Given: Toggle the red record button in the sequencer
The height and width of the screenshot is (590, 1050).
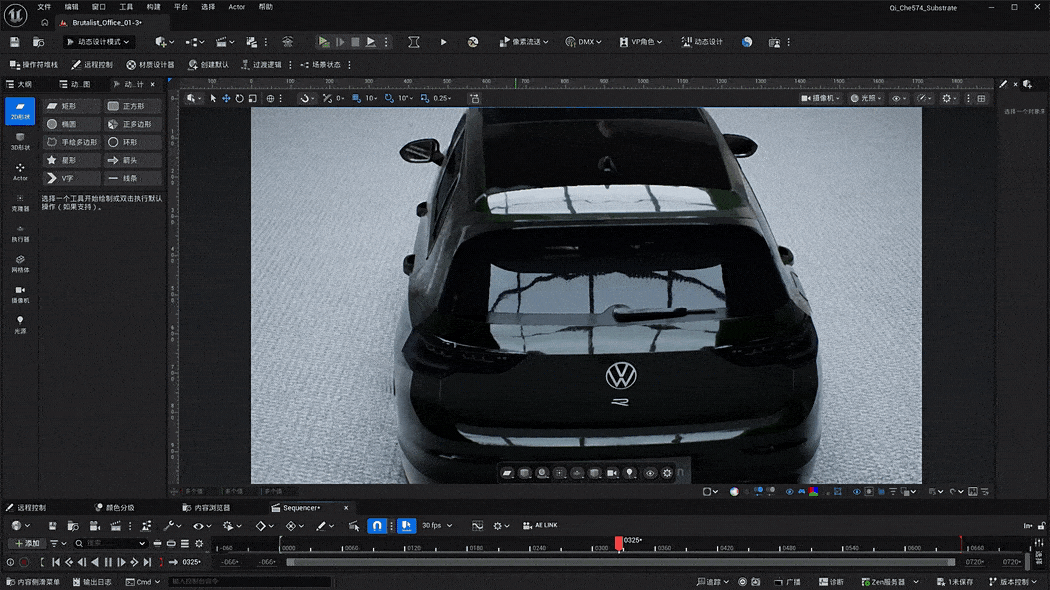Looking at the screenshot, I should pos(24,563).
